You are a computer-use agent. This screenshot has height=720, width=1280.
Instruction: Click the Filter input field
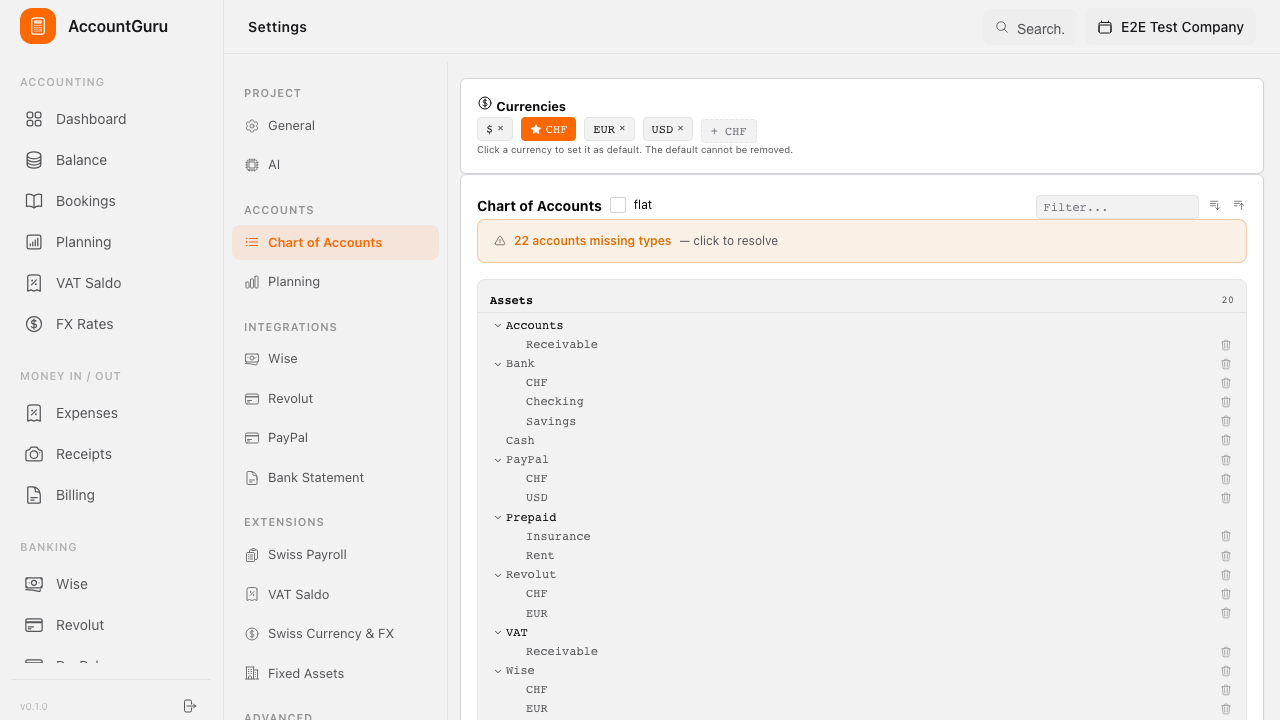pos(1117,207)
